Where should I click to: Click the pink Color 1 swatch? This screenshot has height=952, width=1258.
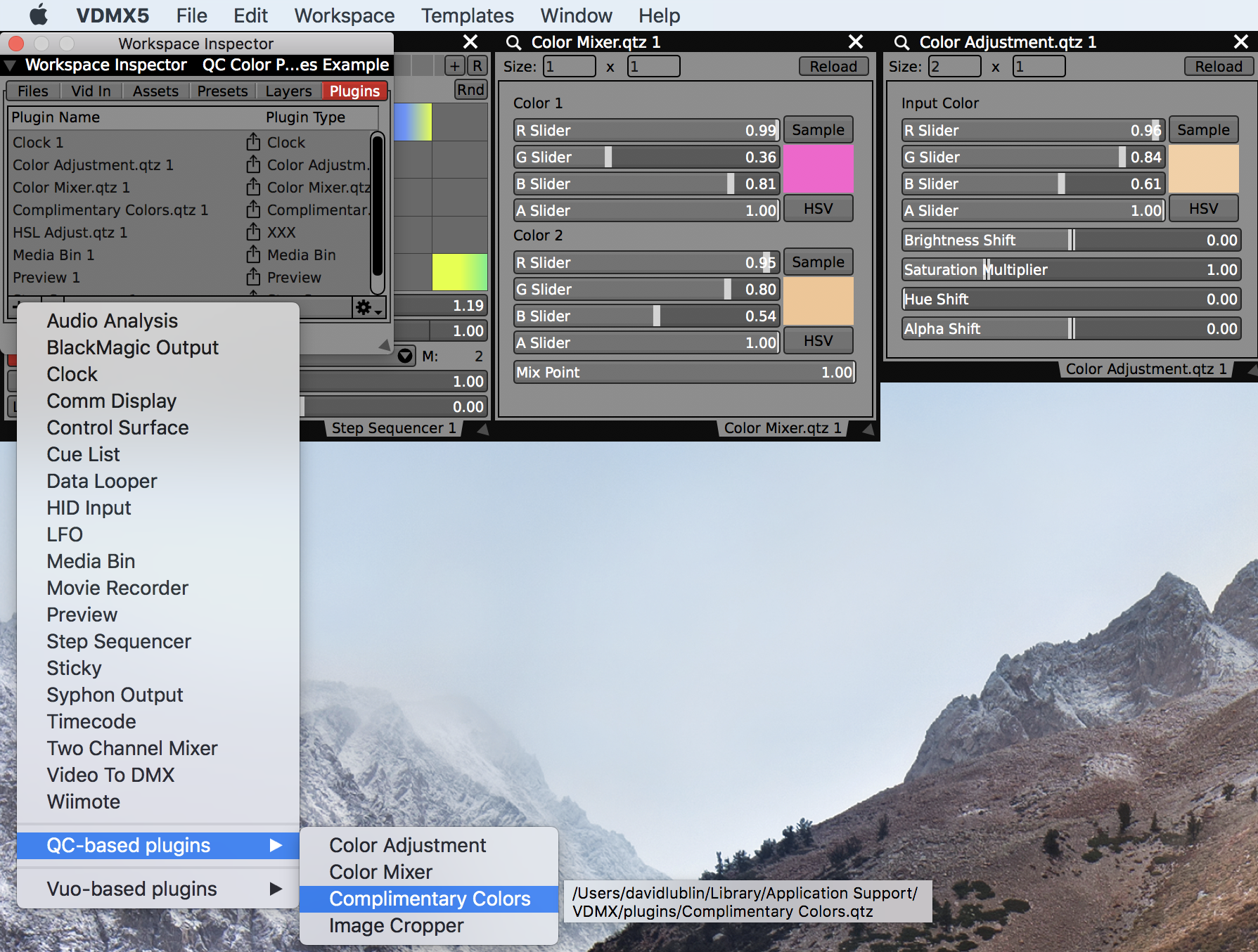pos(819,169)
